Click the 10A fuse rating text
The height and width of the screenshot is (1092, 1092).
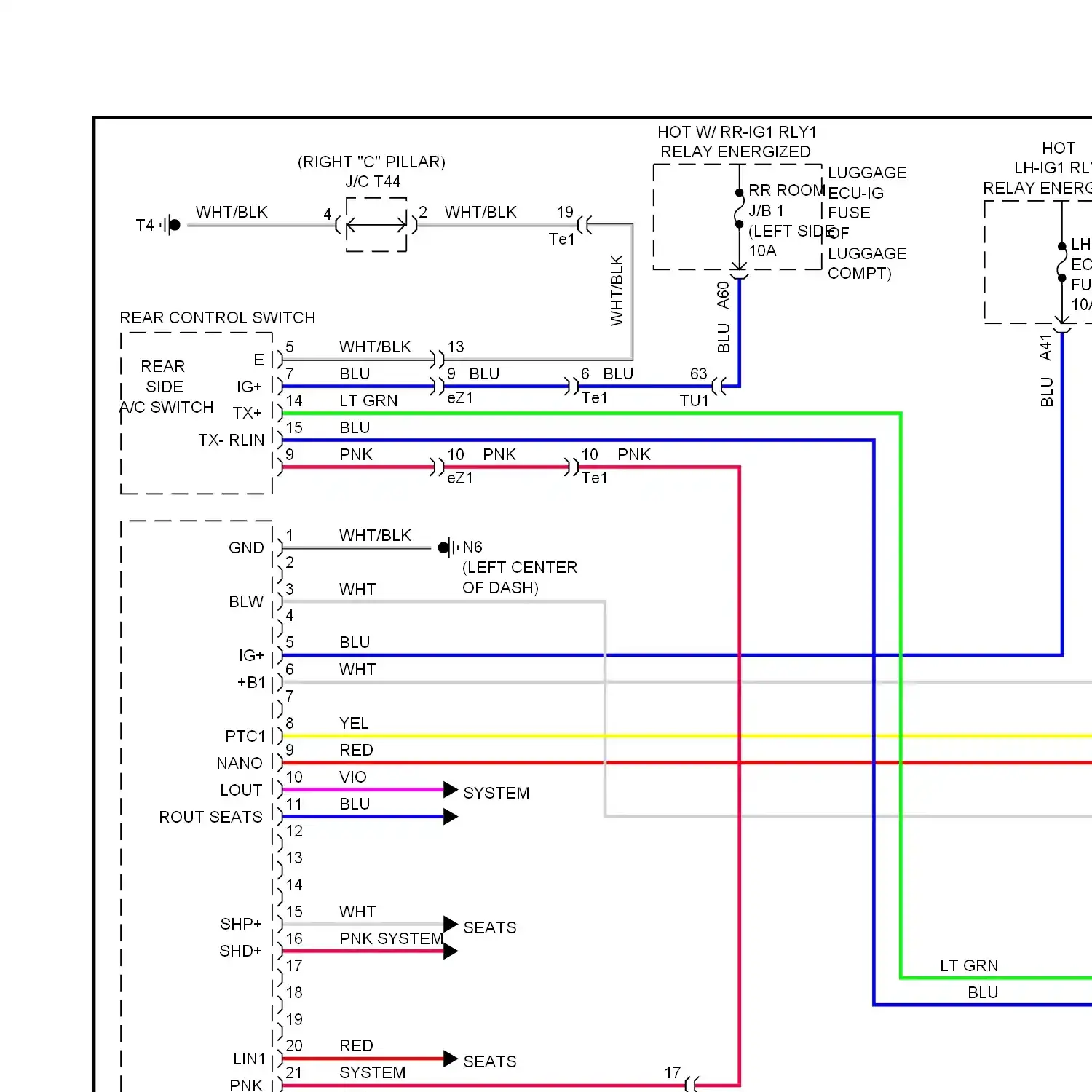click(762, 251)
